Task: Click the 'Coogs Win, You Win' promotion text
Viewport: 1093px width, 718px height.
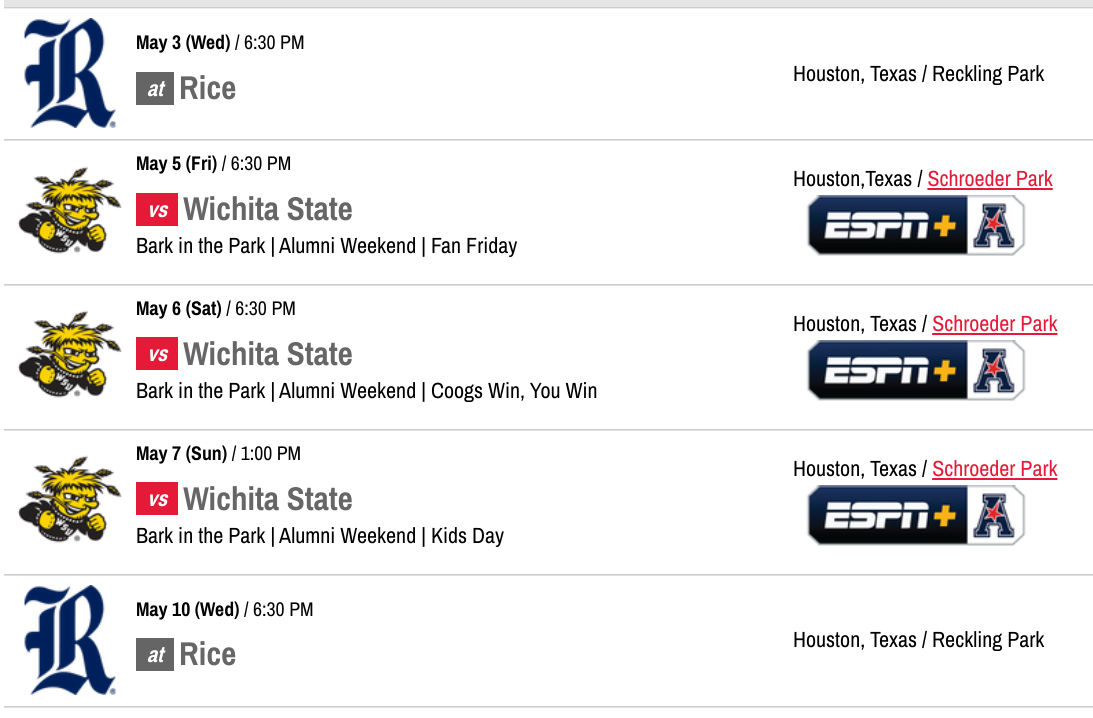Action: tap(514, 391)
